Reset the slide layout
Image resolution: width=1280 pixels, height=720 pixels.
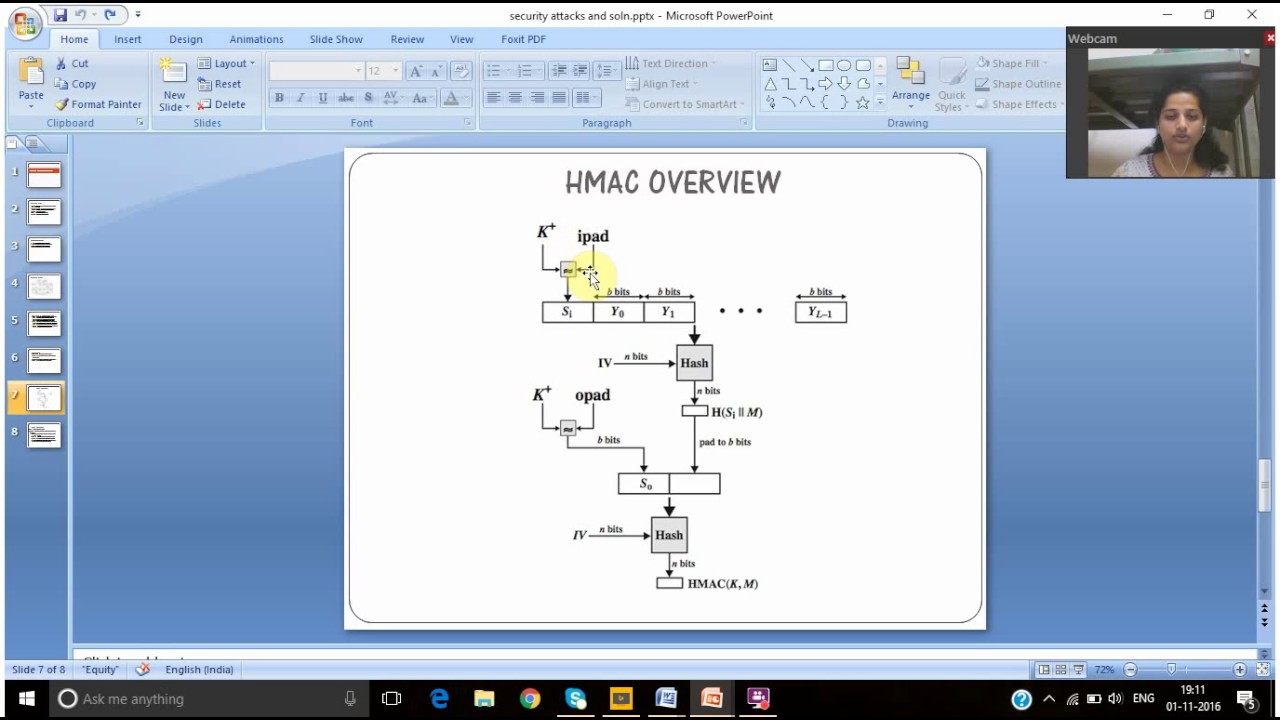click(x=219, y=84)
